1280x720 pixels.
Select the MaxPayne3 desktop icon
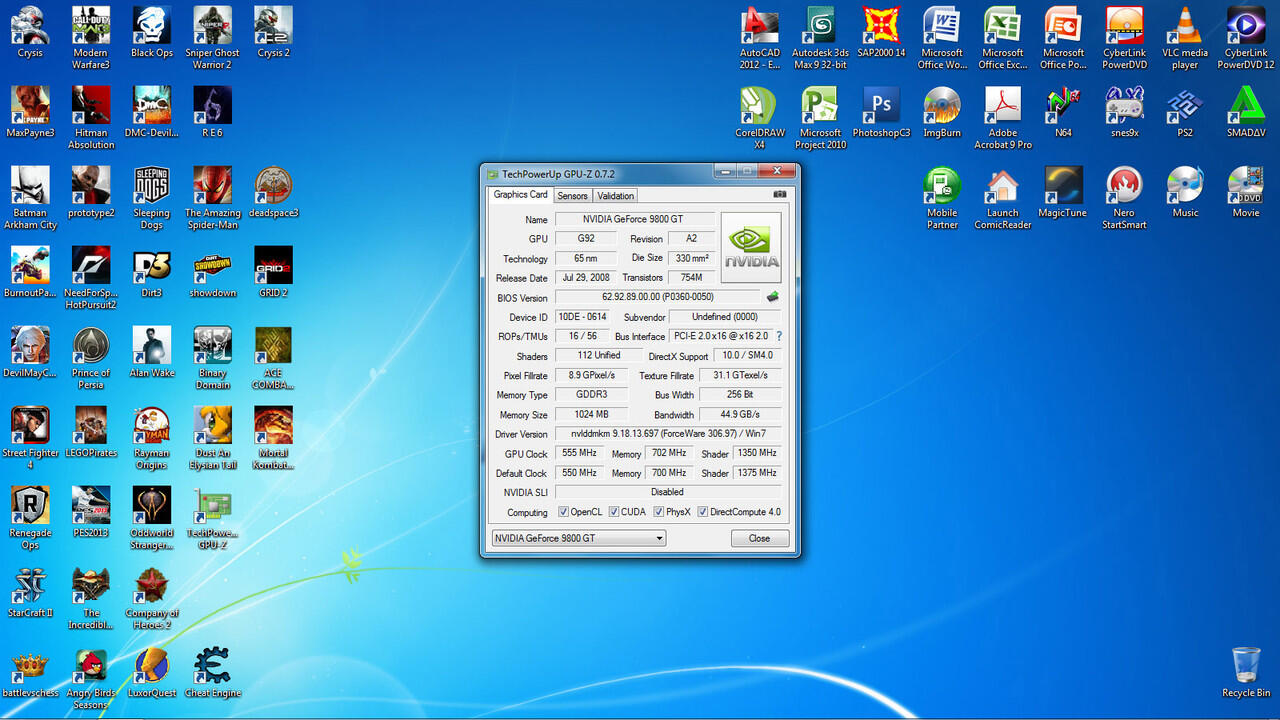point(30,112)
